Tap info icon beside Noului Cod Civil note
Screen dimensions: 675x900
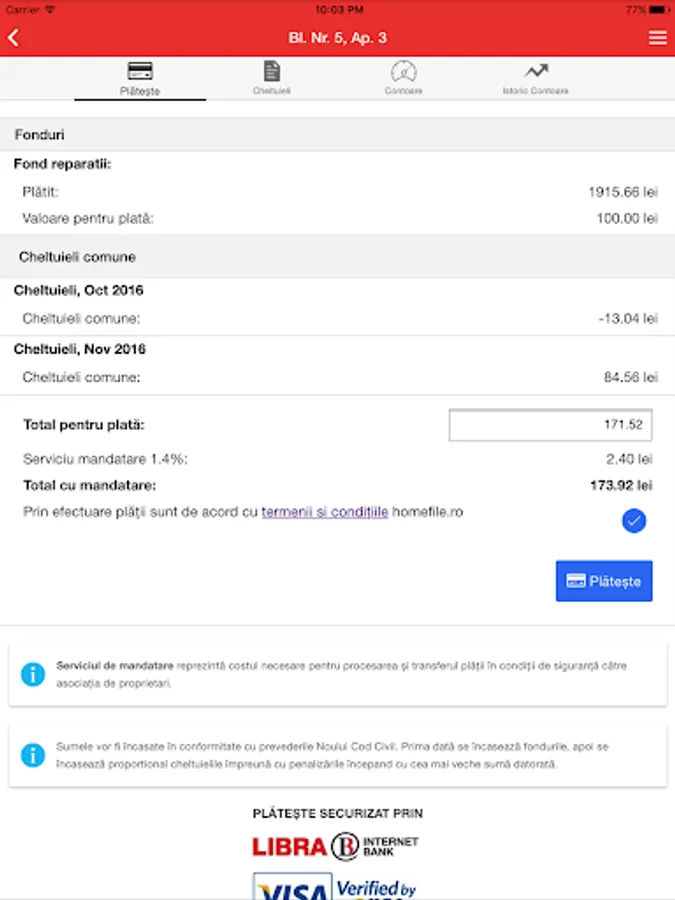[33, 755]
